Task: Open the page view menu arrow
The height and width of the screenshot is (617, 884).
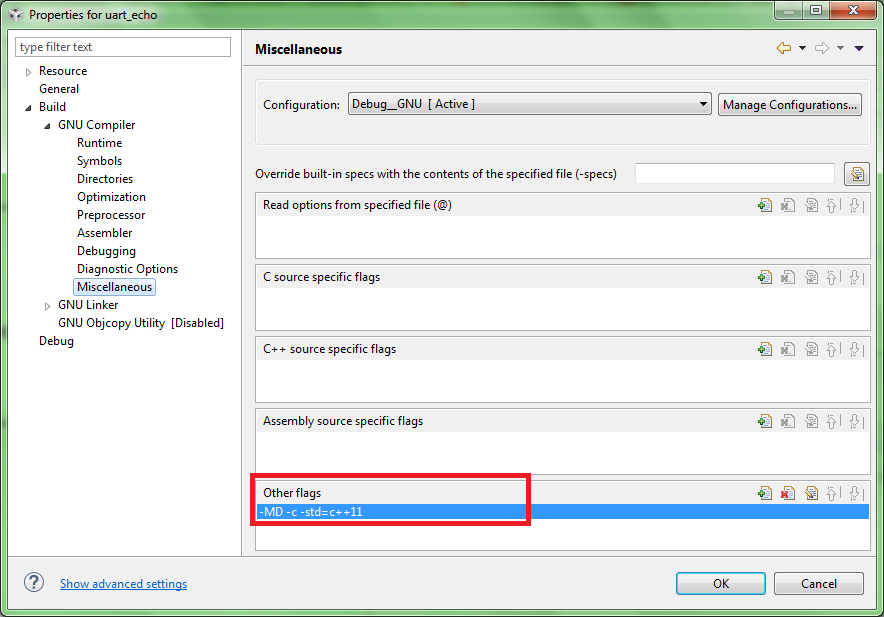Action: click(859, 49)
